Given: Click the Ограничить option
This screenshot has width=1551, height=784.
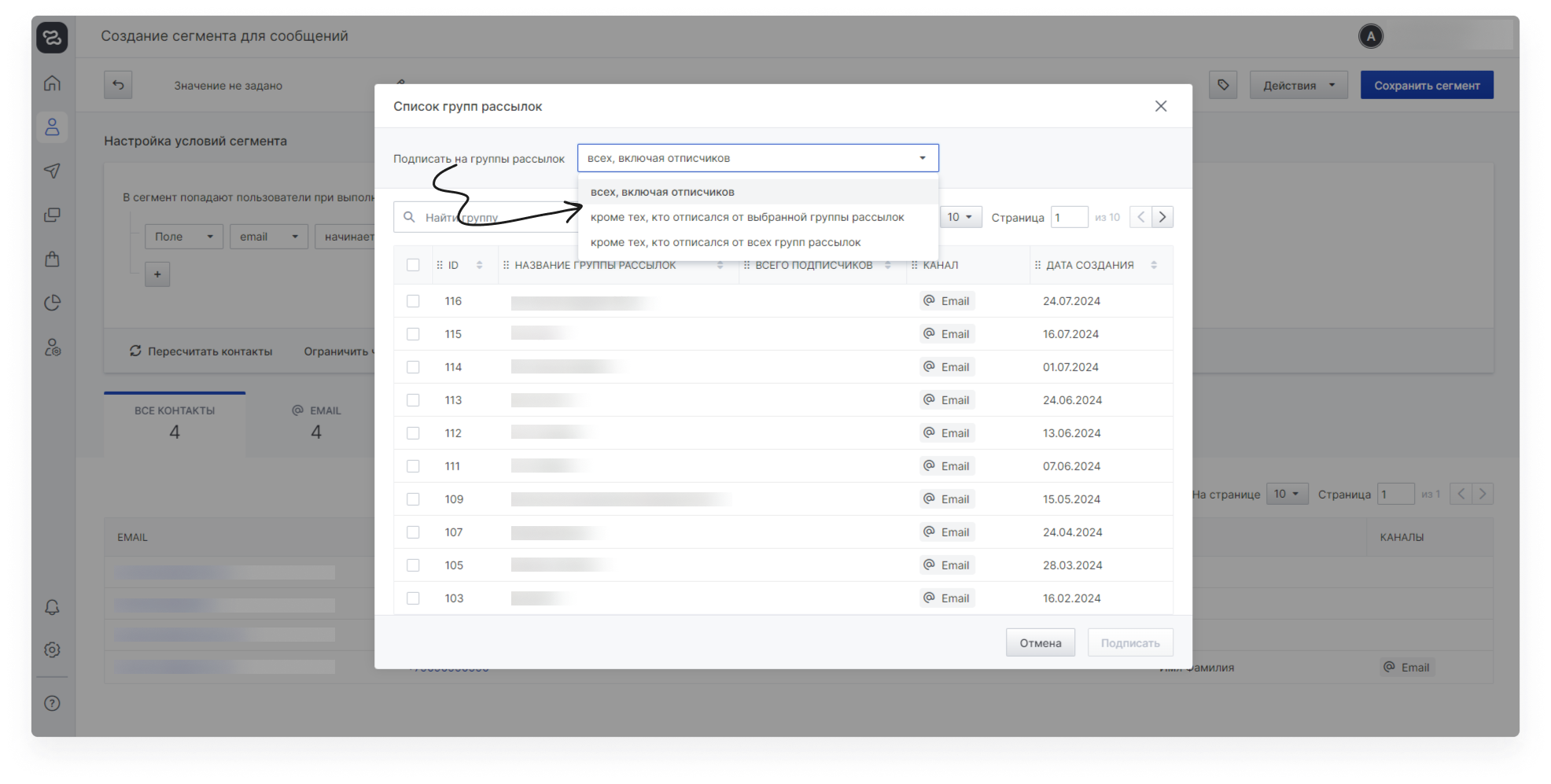Looking at the screenshot, I should (338, 351).
